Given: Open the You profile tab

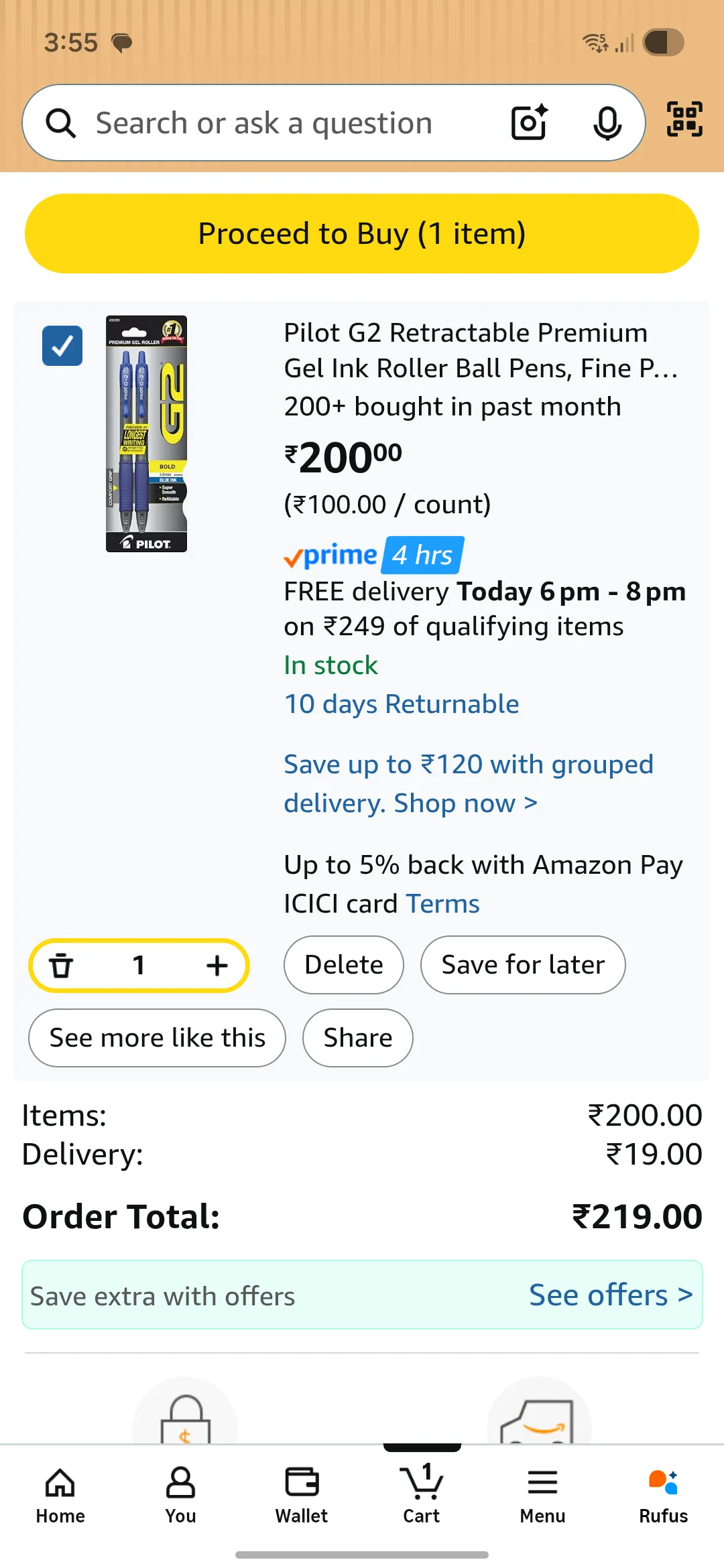Looking at the screenshot, I should (180, 1496).
